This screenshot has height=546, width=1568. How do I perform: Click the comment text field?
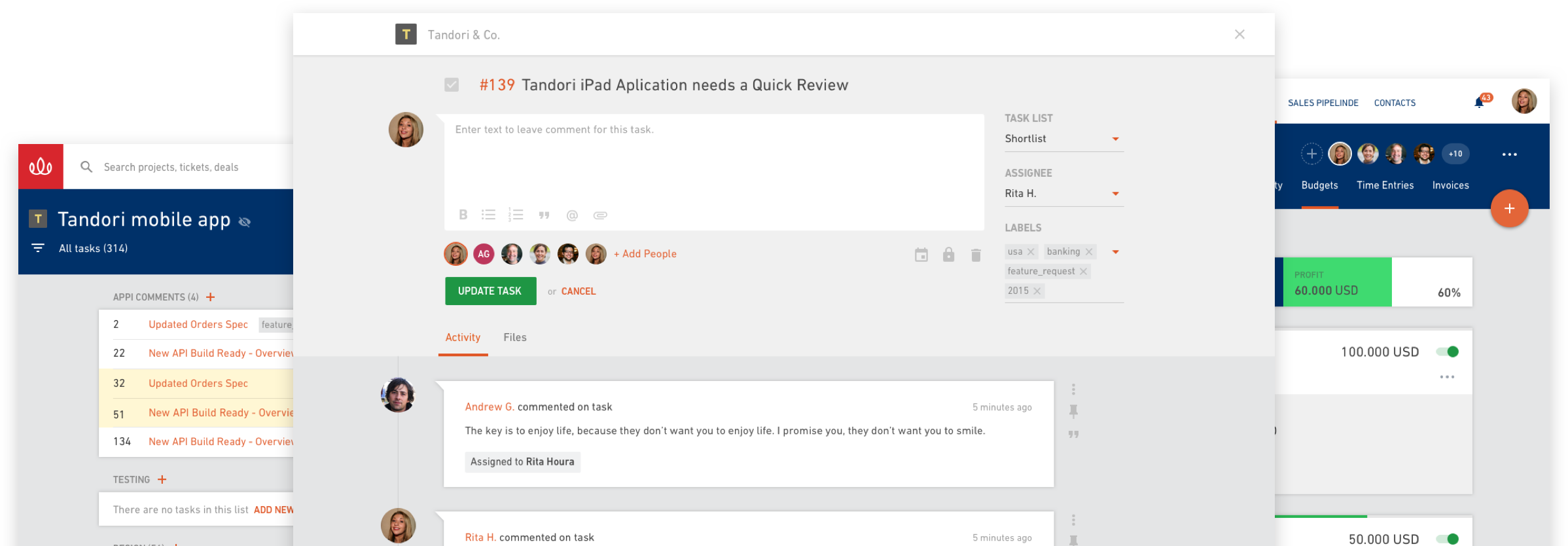click(714, 159)
